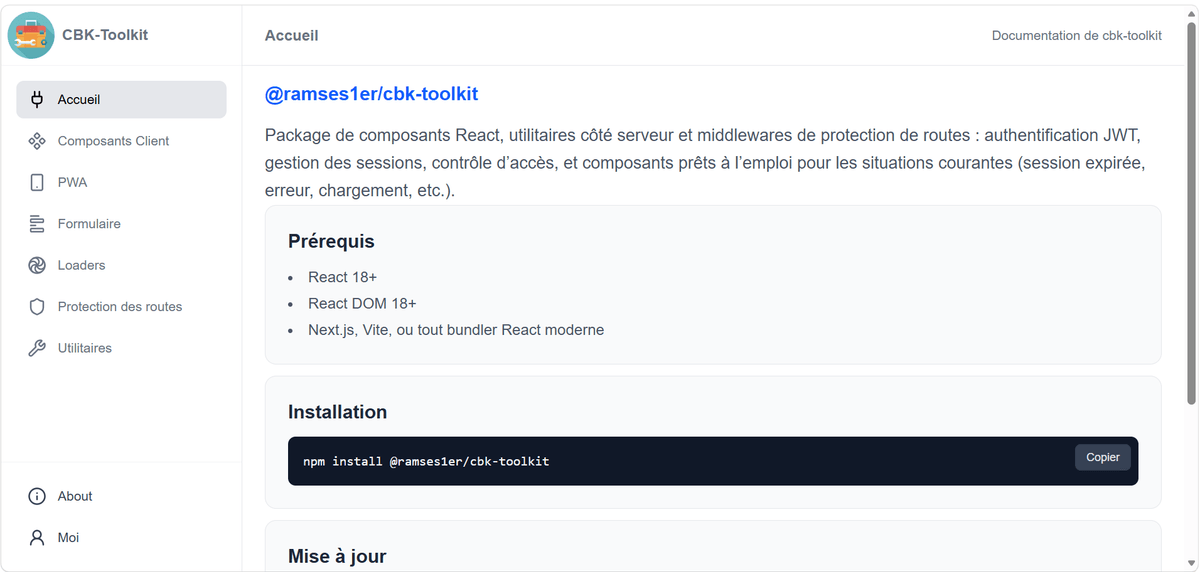
Task: Click the phone icon beside PWA
Action: pyautogui.click(x=37, y=183)
